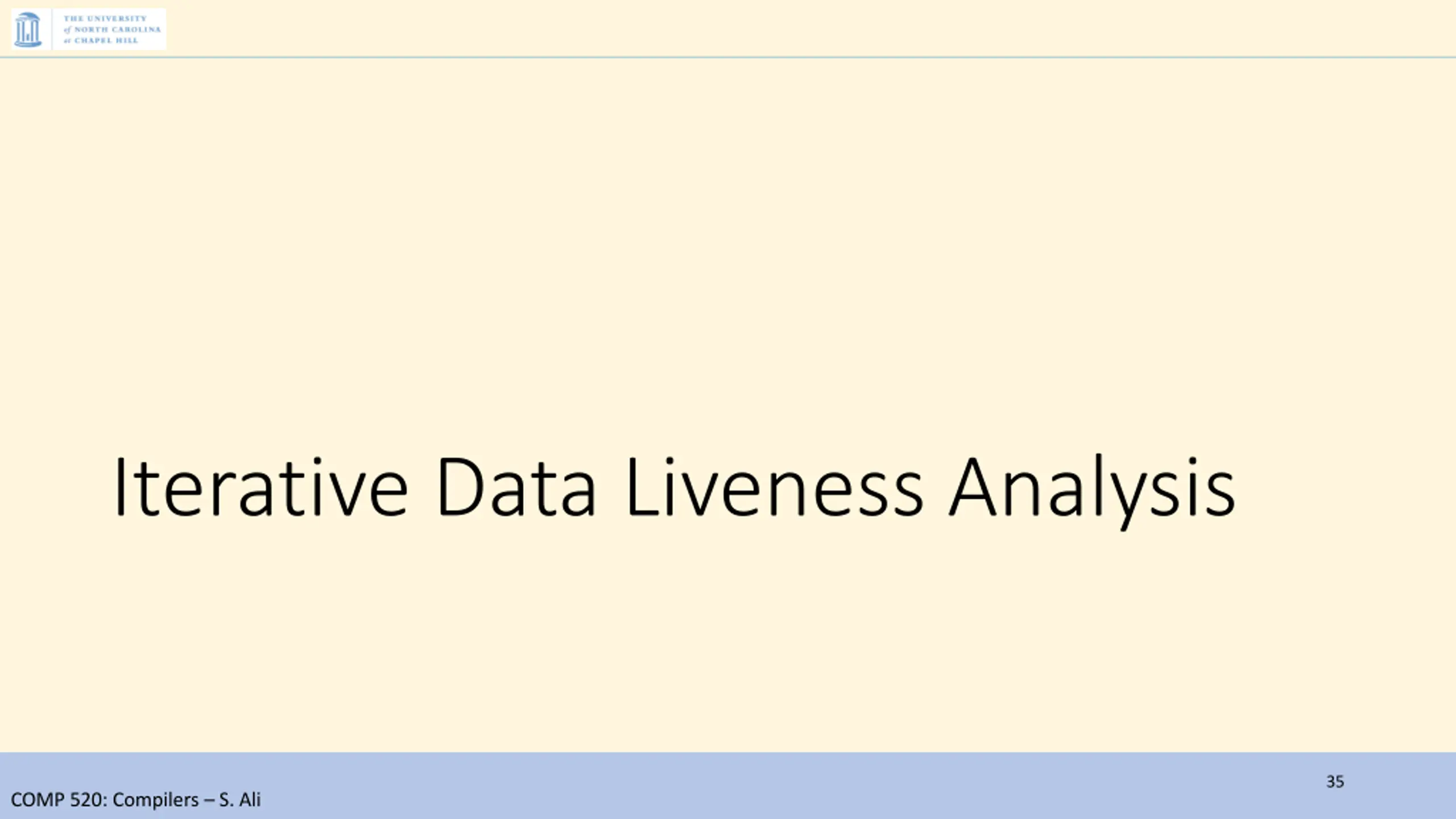Click the small "of" in the UNC logo

point(68,30)
